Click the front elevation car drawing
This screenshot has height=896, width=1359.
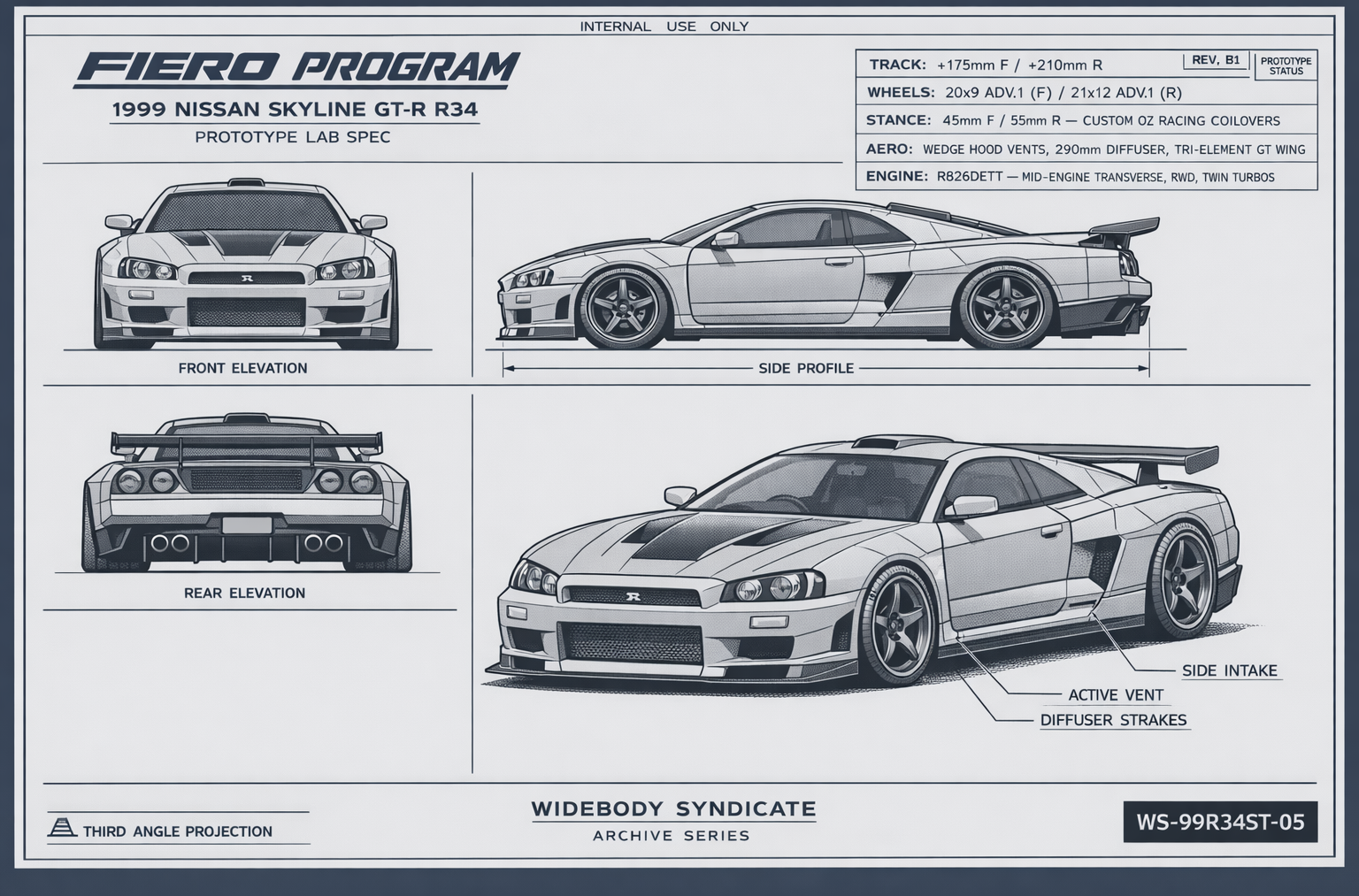point(246,264)
